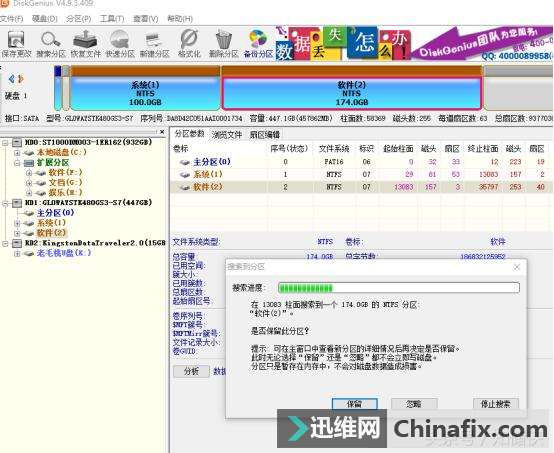Viewport: 554px width, 453px height.
Task: Open the 帮助(H) menu
Action: 180,19
